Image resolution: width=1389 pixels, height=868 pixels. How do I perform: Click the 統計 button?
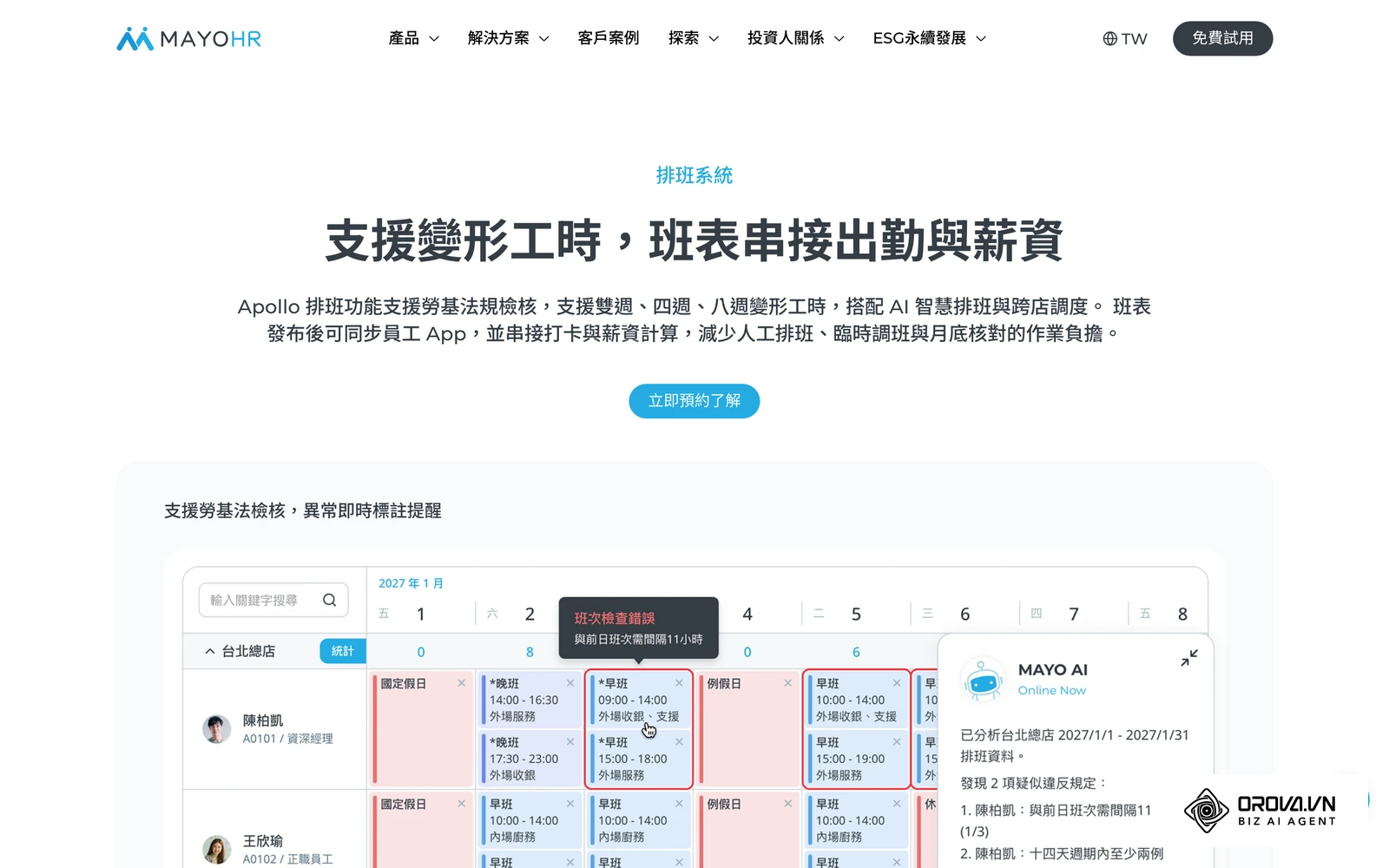click(342, 651)
